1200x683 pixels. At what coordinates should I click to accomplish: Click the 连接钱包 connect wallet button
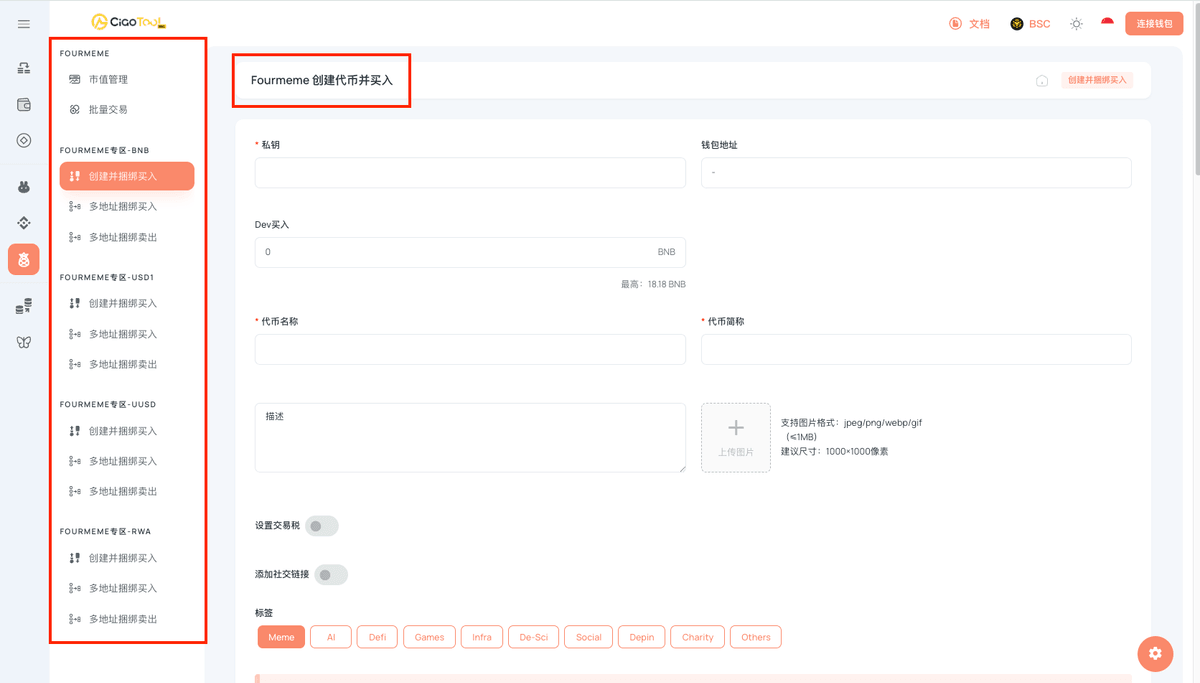point(1154,23)
